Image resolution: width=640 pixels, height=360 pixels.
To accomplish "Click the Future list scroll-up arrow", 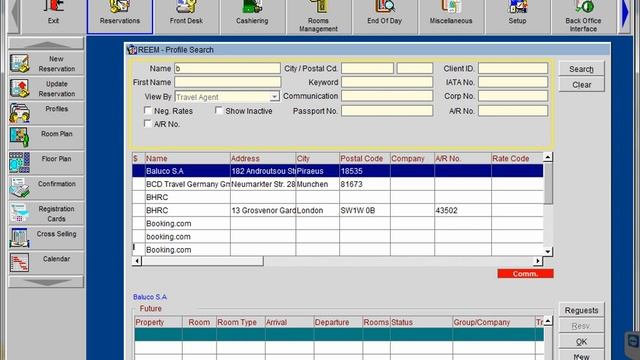I will pyautogui.click(x=548, y=321).
